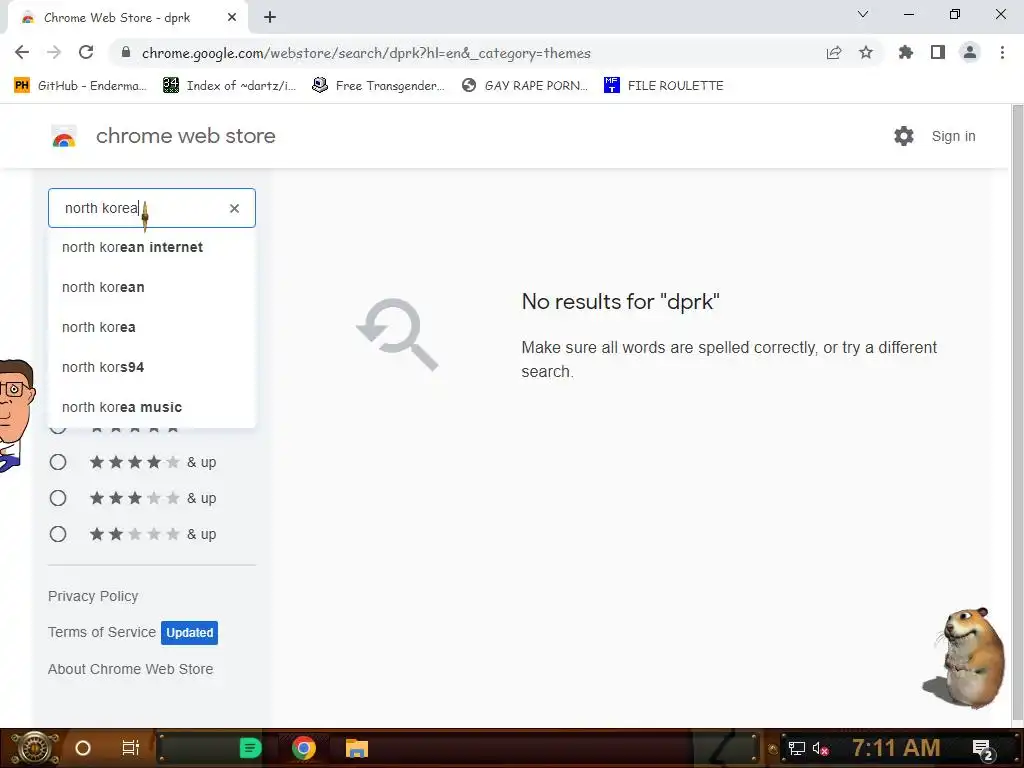
Task: Open Chrome's three-dot menu
Action: pyautogui.click(x=1002, y=53)
